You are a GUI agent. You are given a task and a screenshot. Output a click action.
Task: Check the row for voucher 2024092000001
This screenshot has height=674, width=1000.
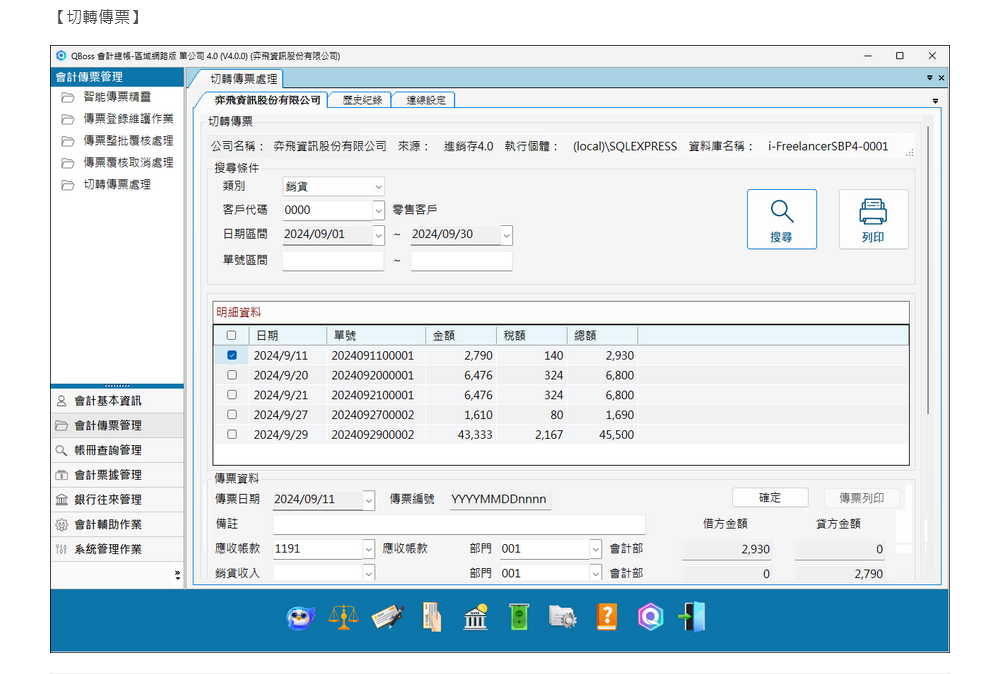(232, 375)
